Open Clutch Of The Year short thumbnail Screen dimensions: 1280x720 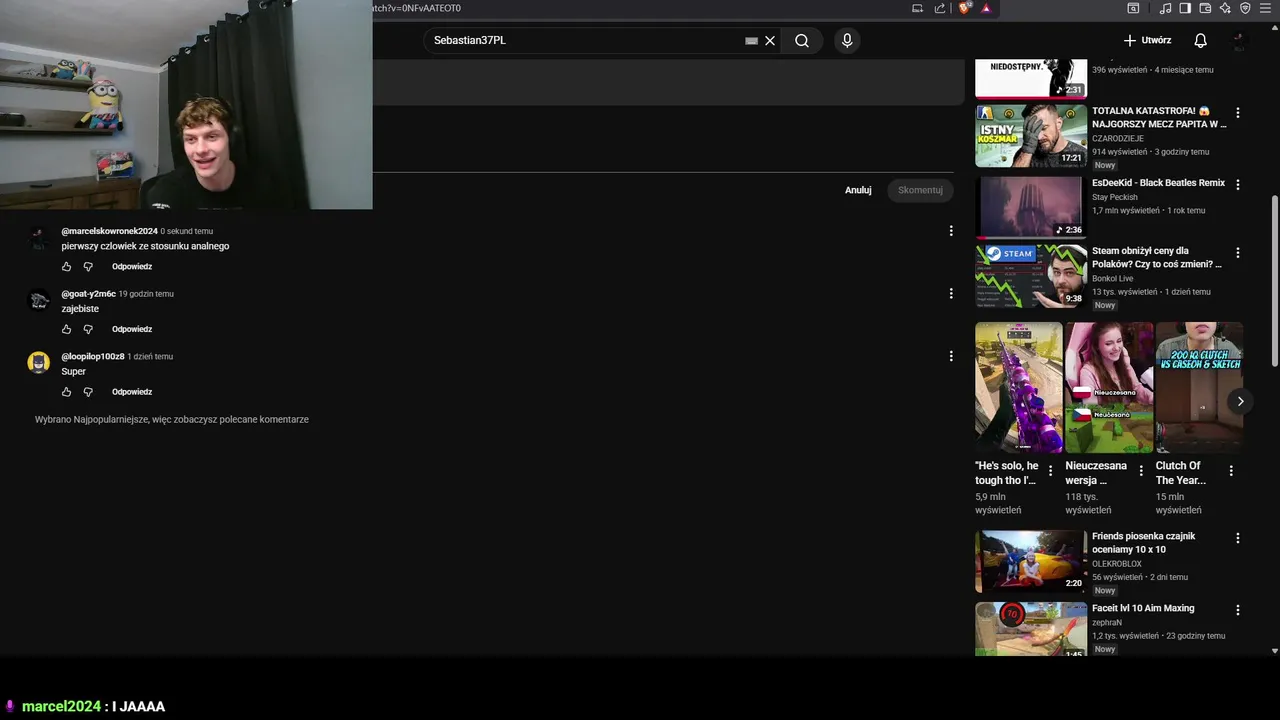(1199, 387)
